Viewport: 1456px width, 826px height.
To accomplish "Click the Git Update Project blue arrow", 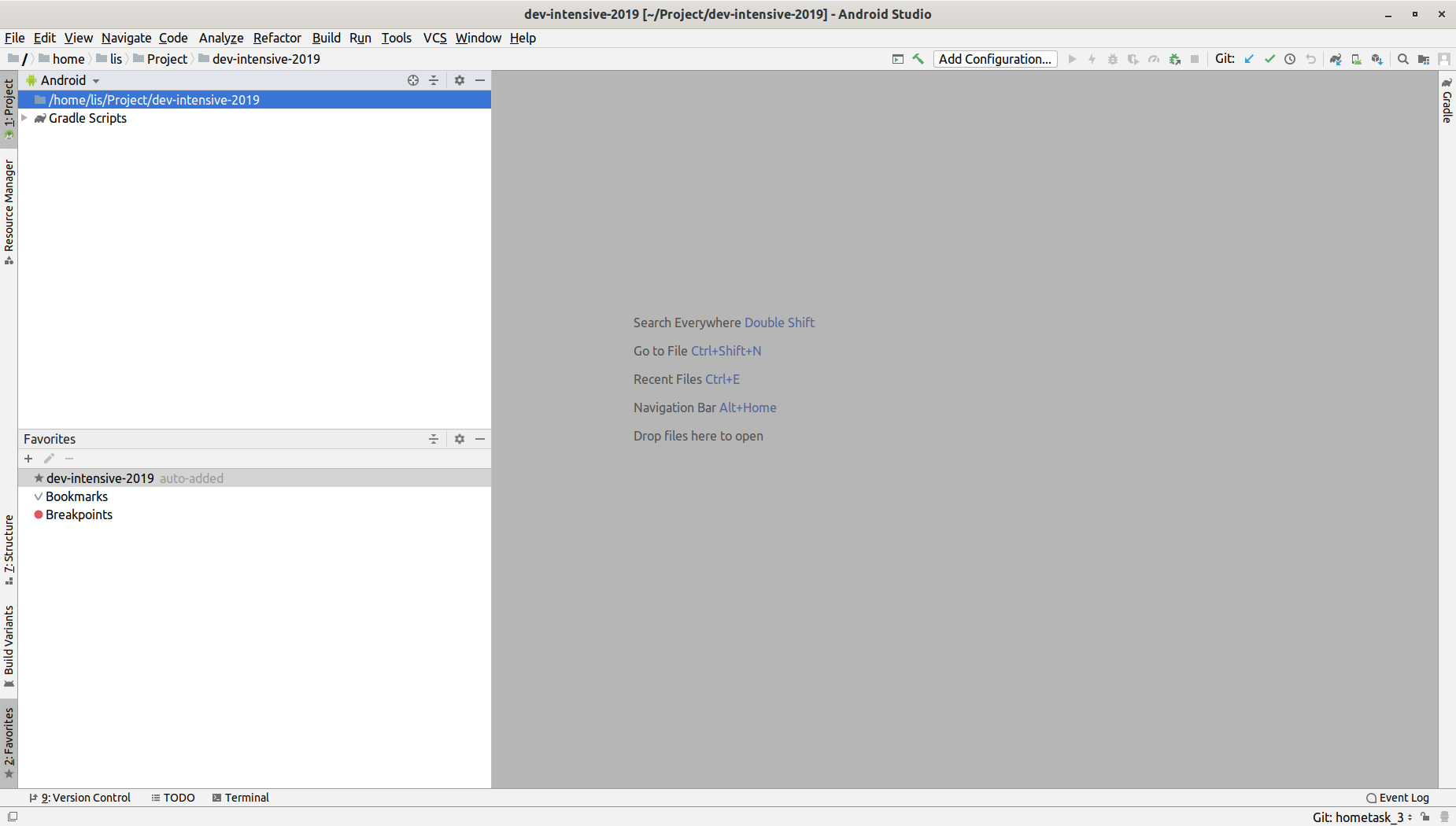I will pyautogui.click(x=1249, y=59).
